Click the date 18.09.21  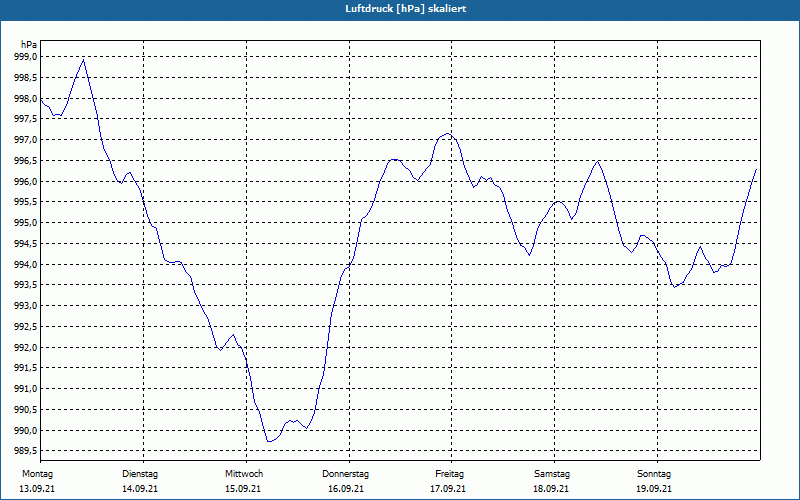point(551,489)
